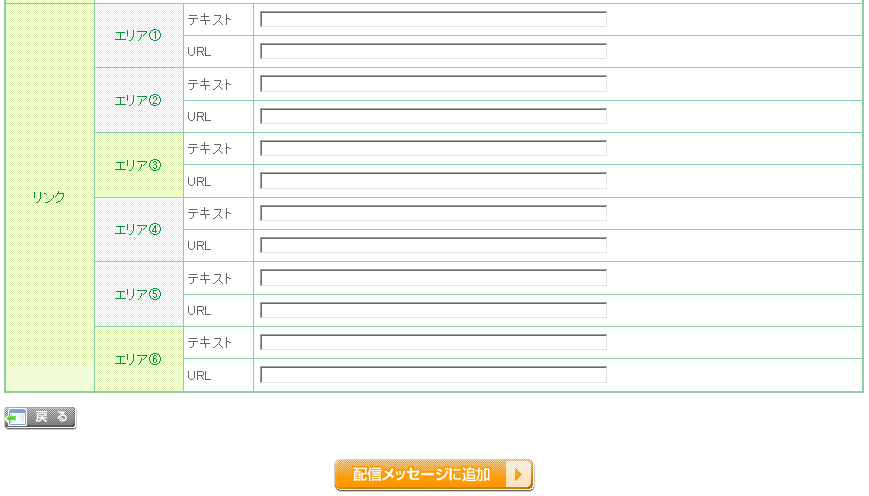Focus the エリア① URL field

pyautogui.click(x=433, y=52)
